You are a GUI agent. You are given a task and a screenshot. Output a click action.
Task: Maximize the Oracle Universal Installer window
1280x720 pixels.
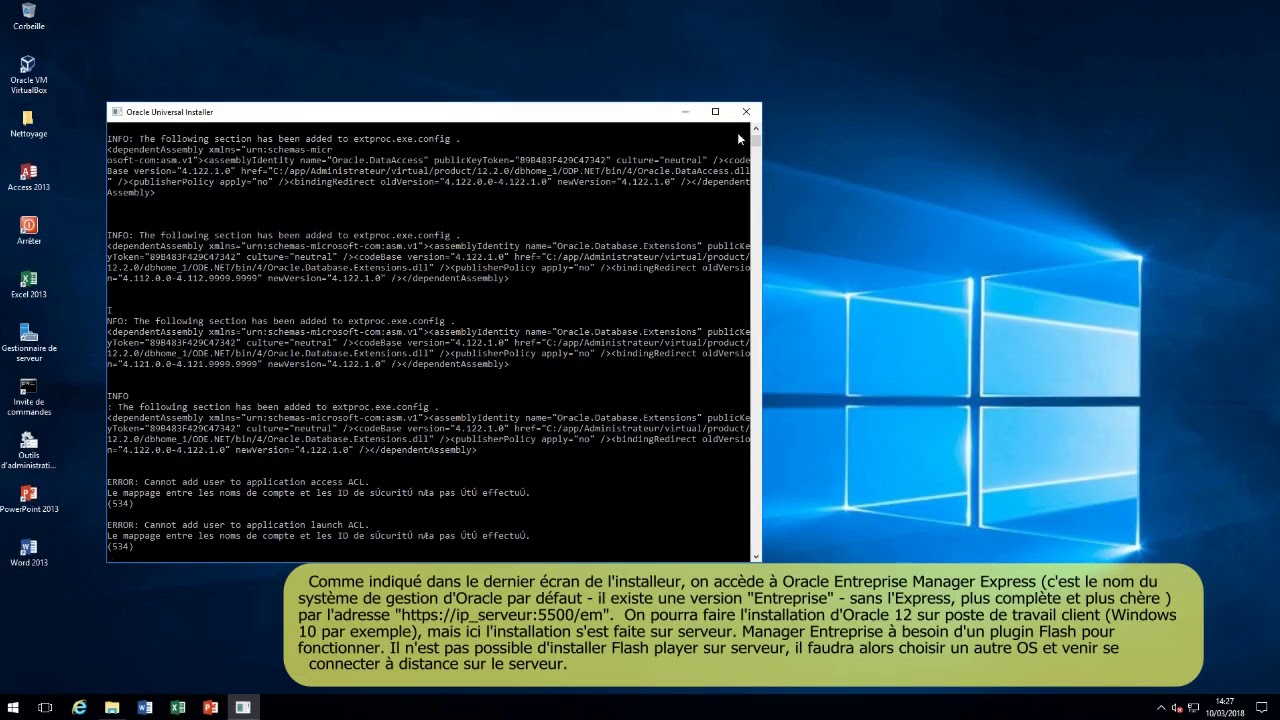coord(715,112)
